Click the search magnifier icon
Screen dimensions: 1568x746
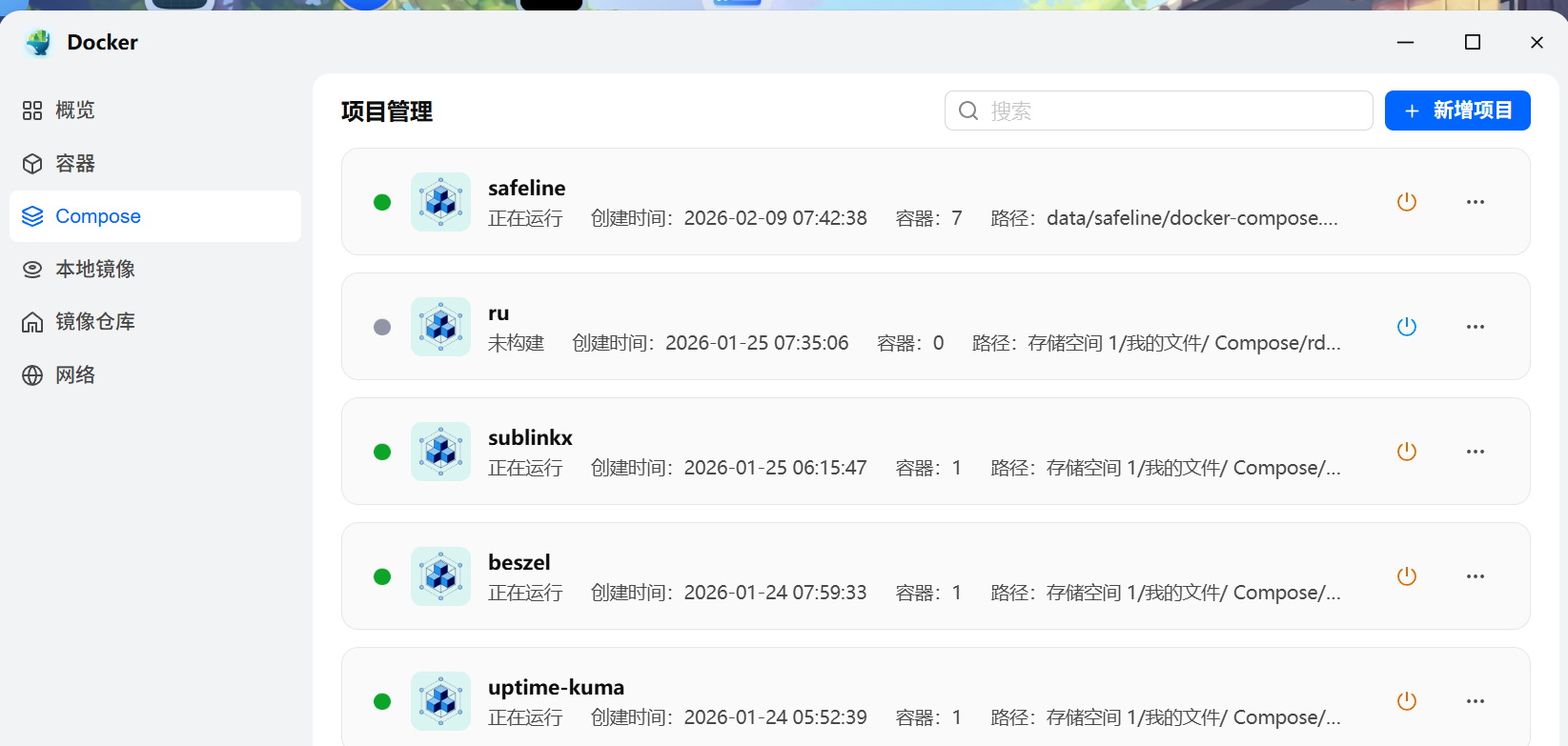[x=968, y=111]
